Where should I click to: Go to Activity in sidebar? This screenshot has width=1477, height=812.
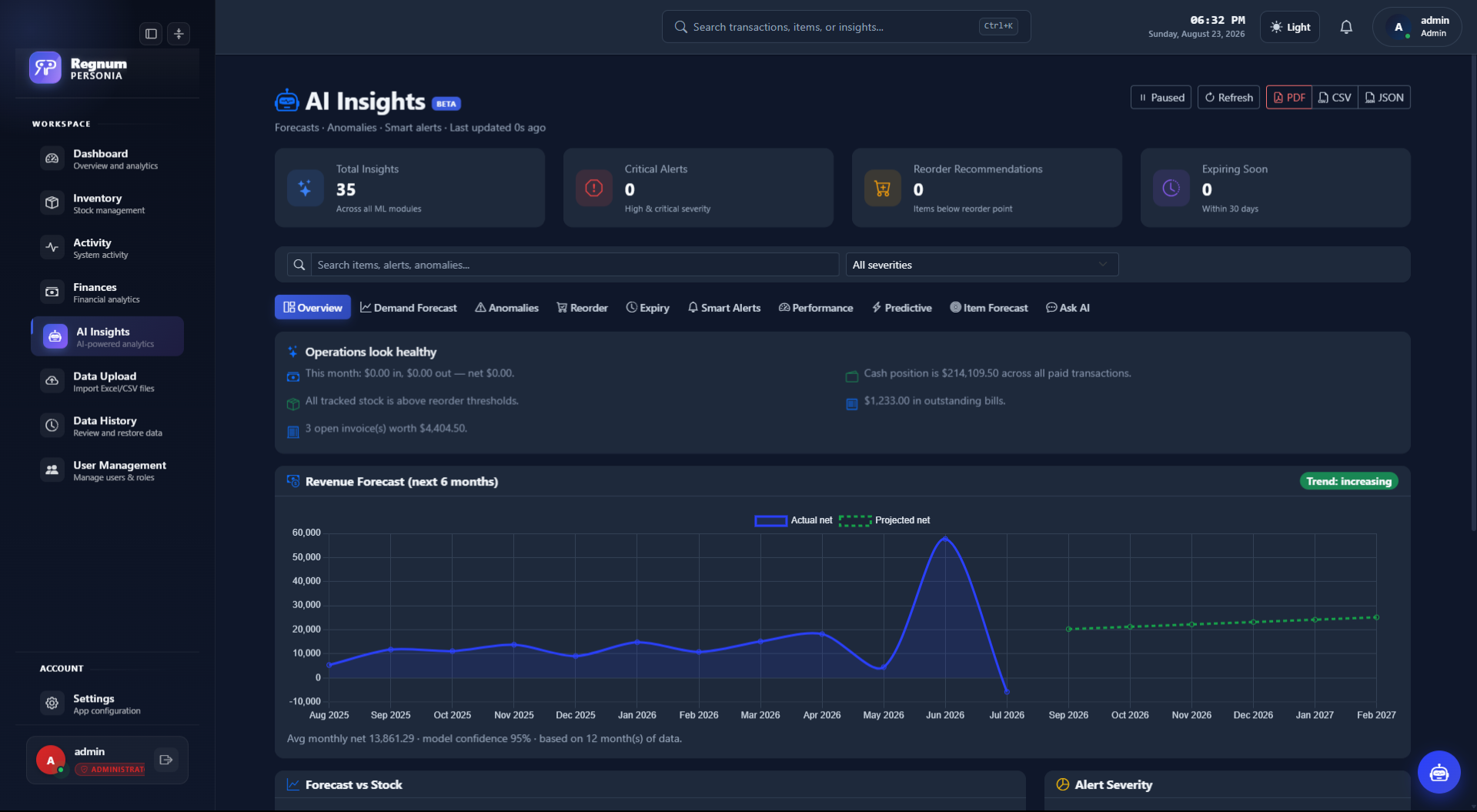108,248
